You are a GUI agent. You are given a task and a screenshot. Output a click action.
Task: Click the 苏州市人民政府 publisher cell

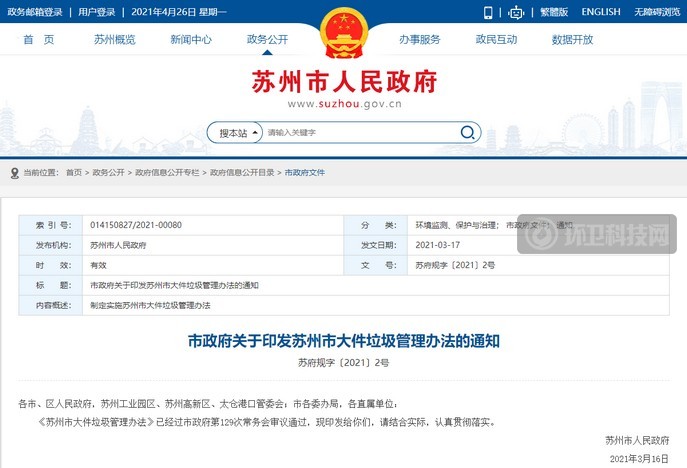118,245
